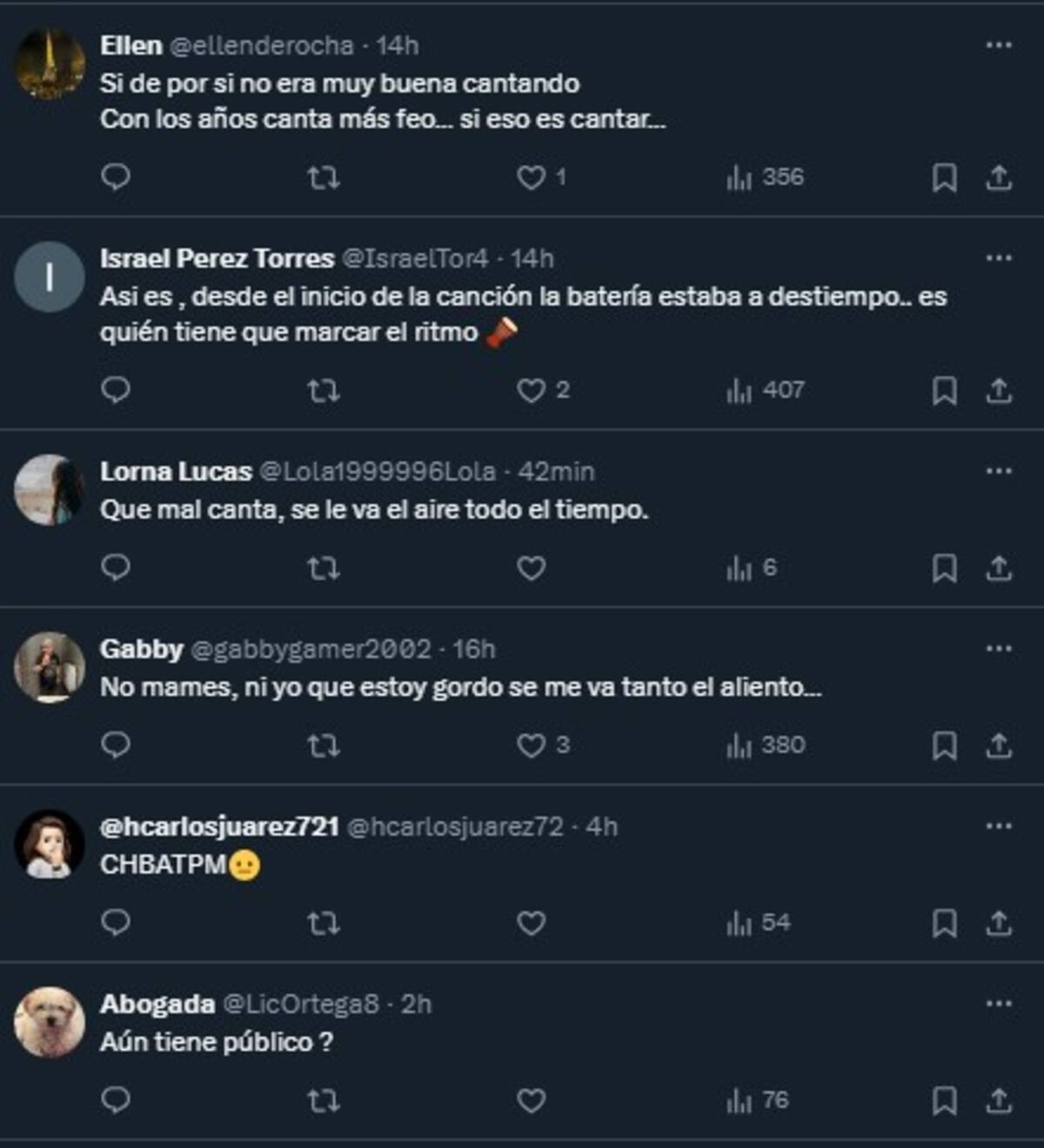Open @IsraelTor4 profile handle
Screen dimensions: 1044x1148
point(415,258)
